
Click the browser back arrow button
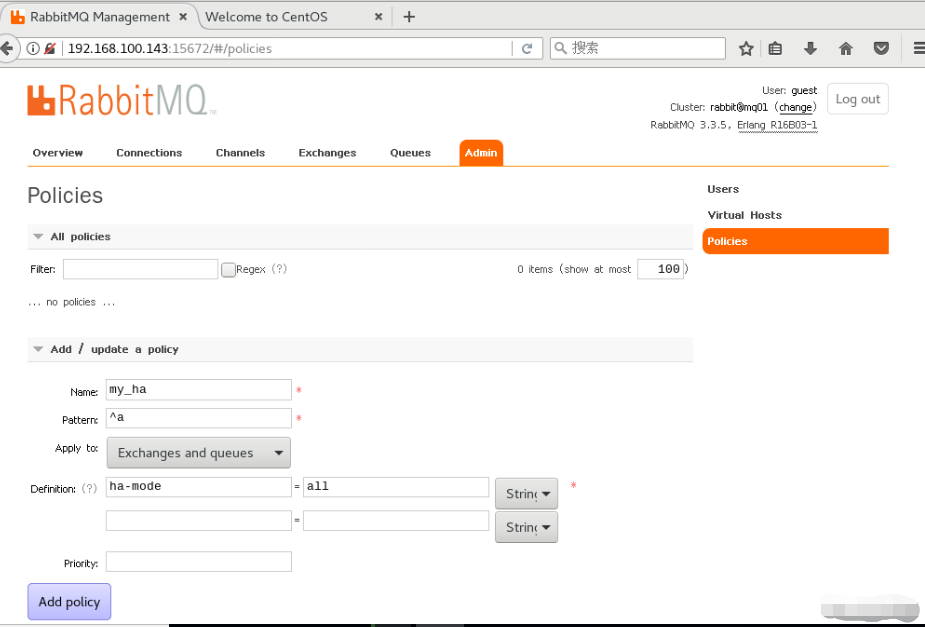7,48
